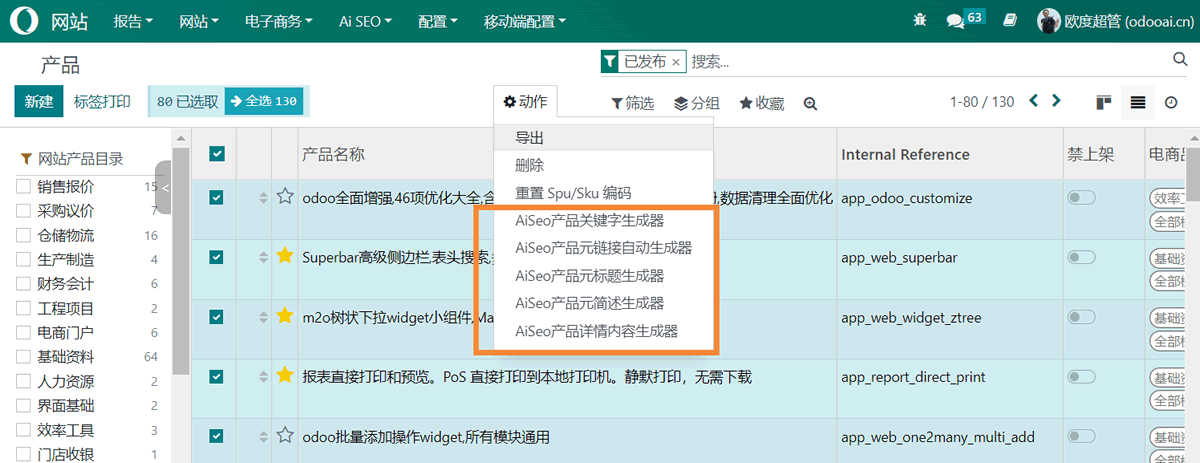
Task: Uncheck the app_web_superbar row checkbox
Action: (x=217, y=257)
